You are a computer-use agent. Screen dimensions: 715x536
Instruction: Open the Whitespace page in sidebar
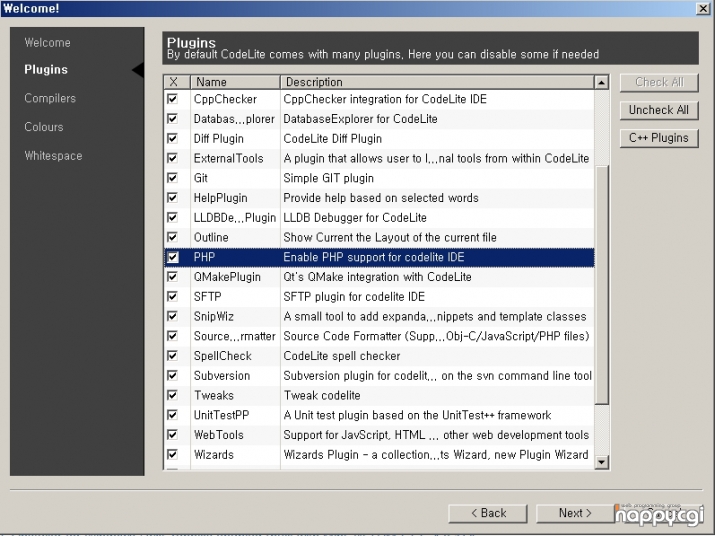tap(53, 156)
